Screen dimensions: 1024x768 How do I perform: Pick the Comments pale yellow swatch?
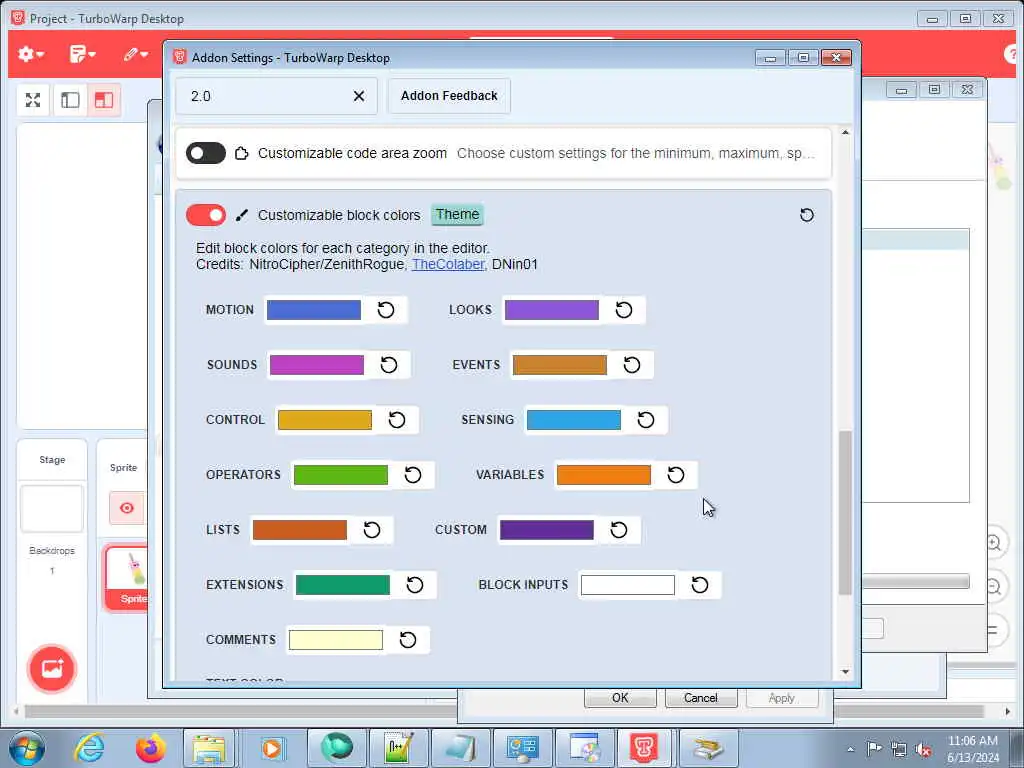tap(336, 639)
